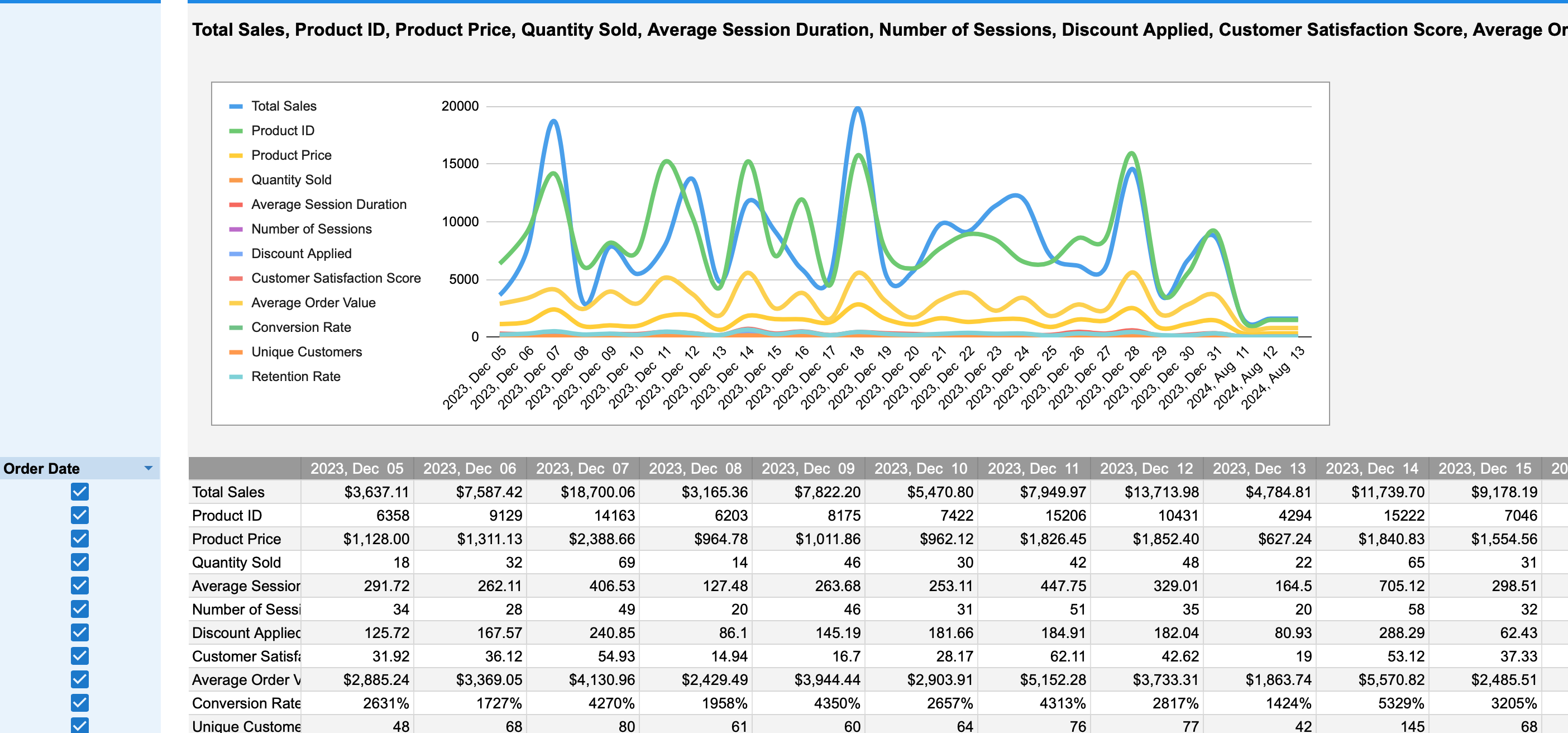Image resolution: width=1568 pixels, height=733 pixels.
Task: Click the 2023, Dec 13 column header
Action: coord(1260,468)
